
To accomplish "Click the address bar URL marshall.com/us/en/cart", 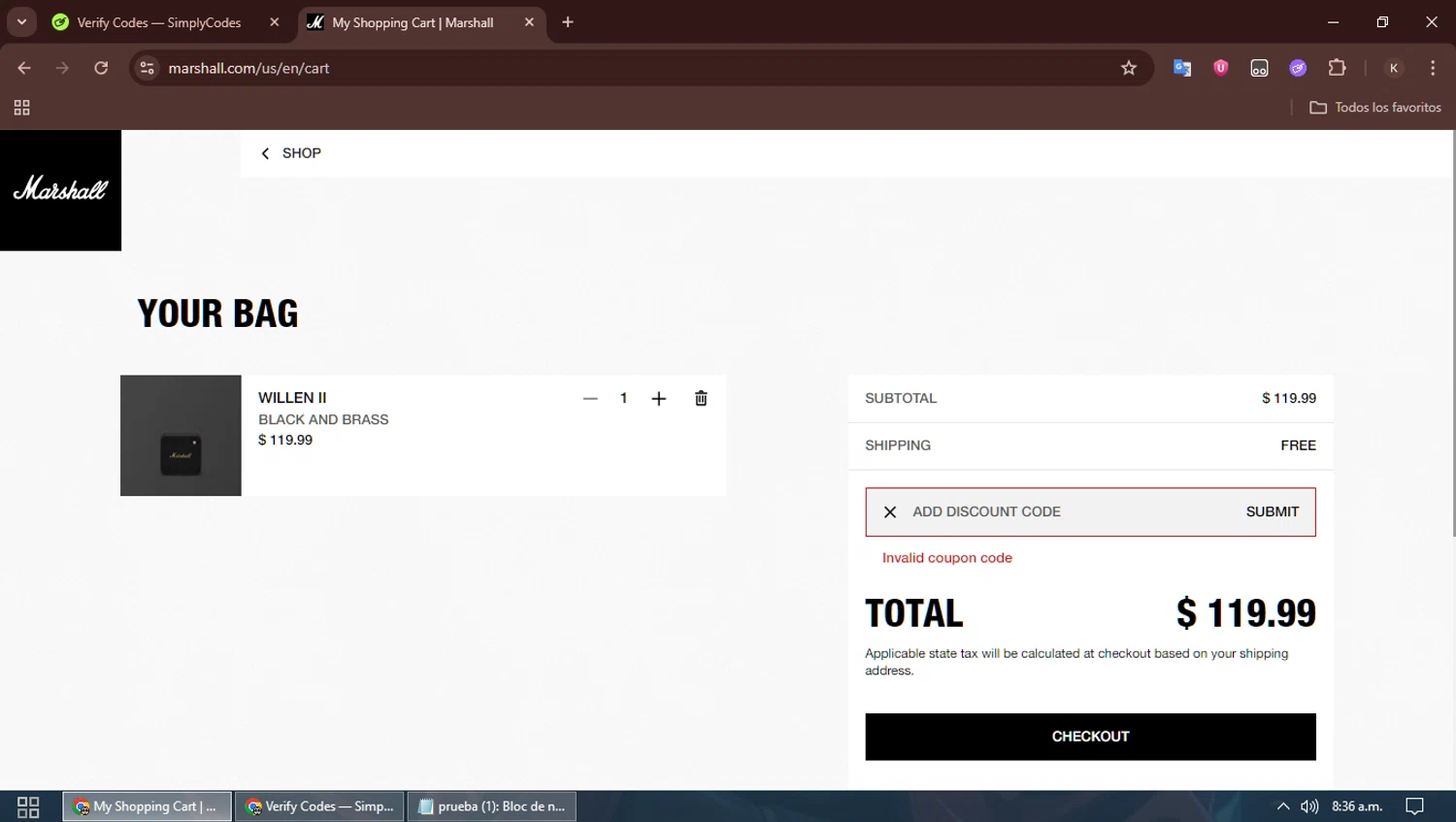I will (248, 68).
